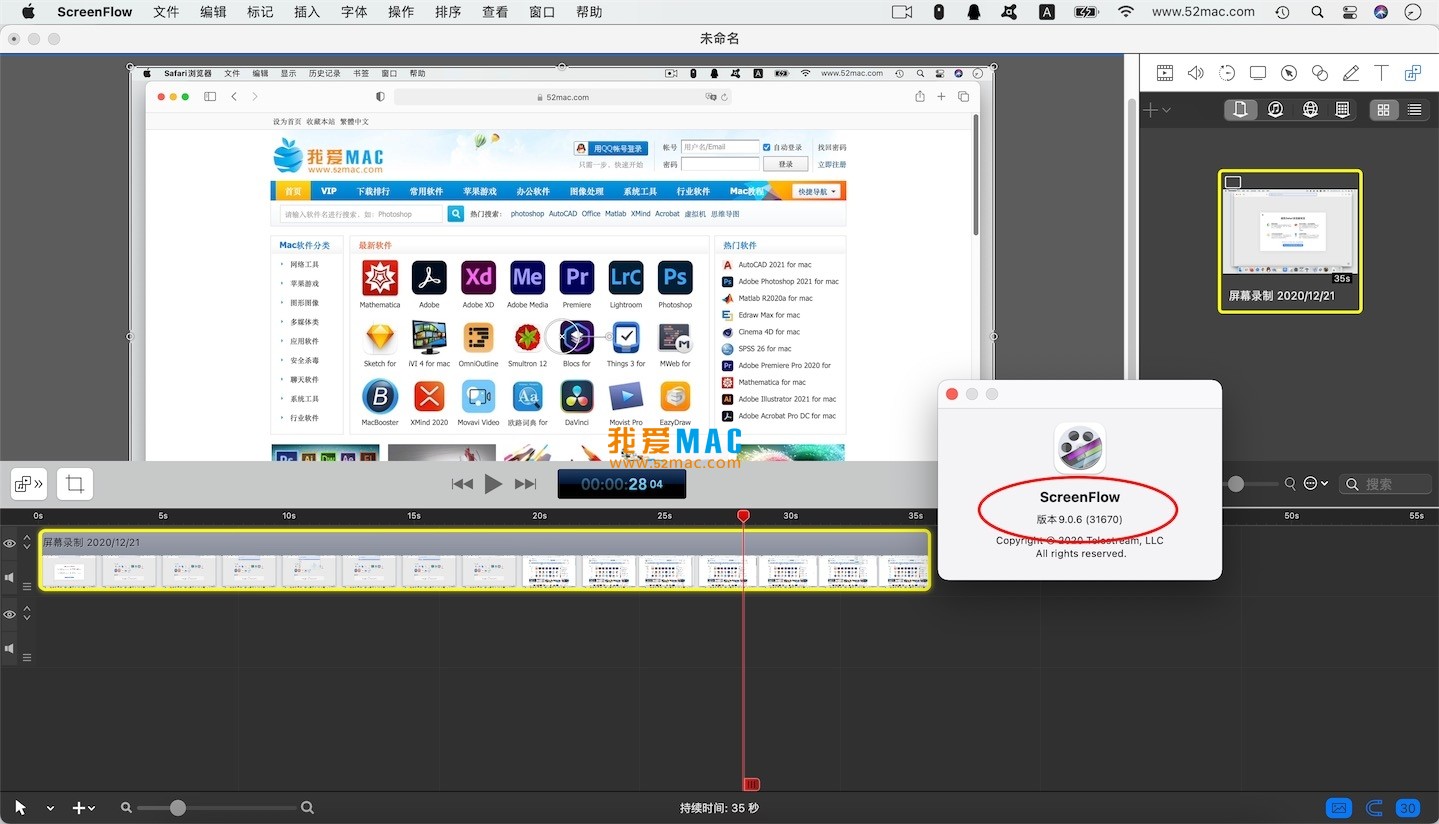This screenshot has height=824, width=1439.
Task: Open the Text properties tab
Action: [1381, 73]
